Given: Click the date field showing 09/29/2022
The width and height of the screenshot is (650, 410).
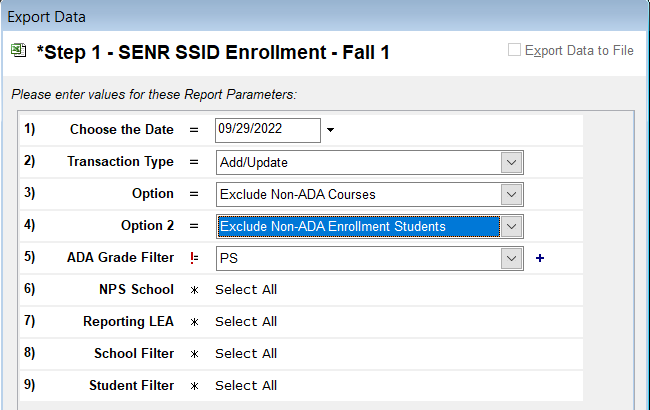Looking at the screenshot, I should 266,130.
